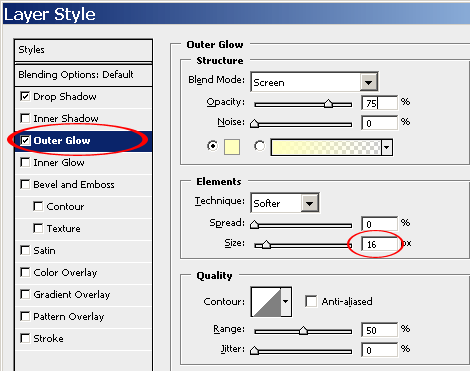This screenshot has height=371, width=470.
Task: Enable the Color Overlay checkbox
Action: 25,272
